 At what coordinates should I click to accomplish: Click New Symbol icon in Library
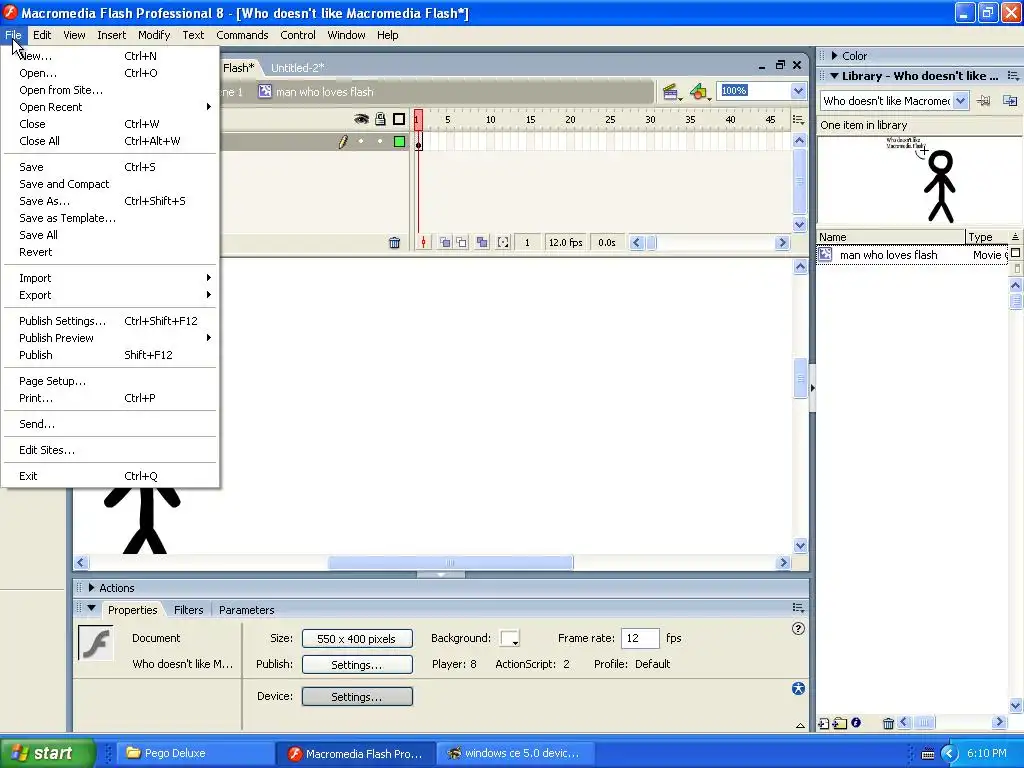pyautogui.click(x=824, y=723)
